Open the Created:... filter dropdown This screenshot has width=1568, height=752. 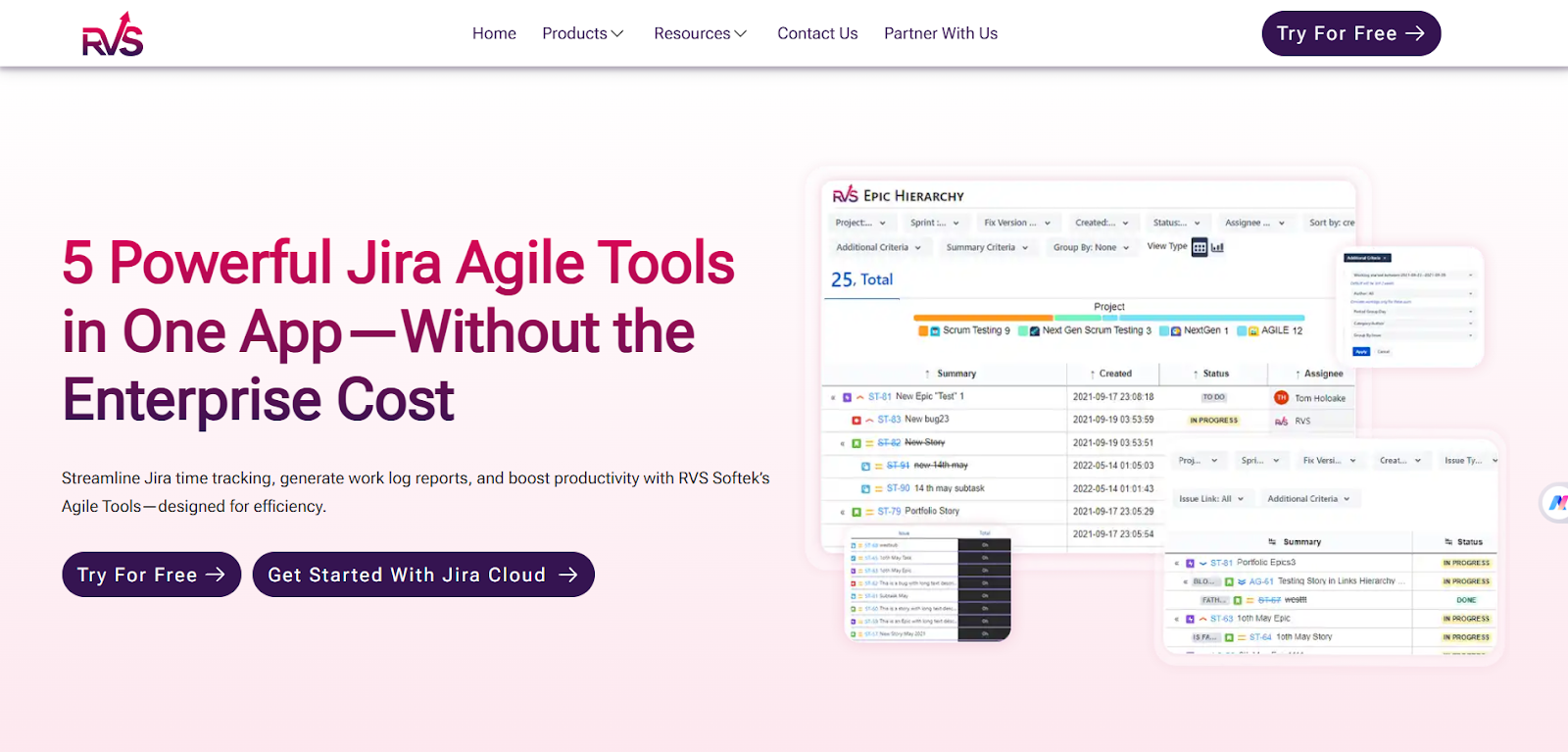(1102, 223)
